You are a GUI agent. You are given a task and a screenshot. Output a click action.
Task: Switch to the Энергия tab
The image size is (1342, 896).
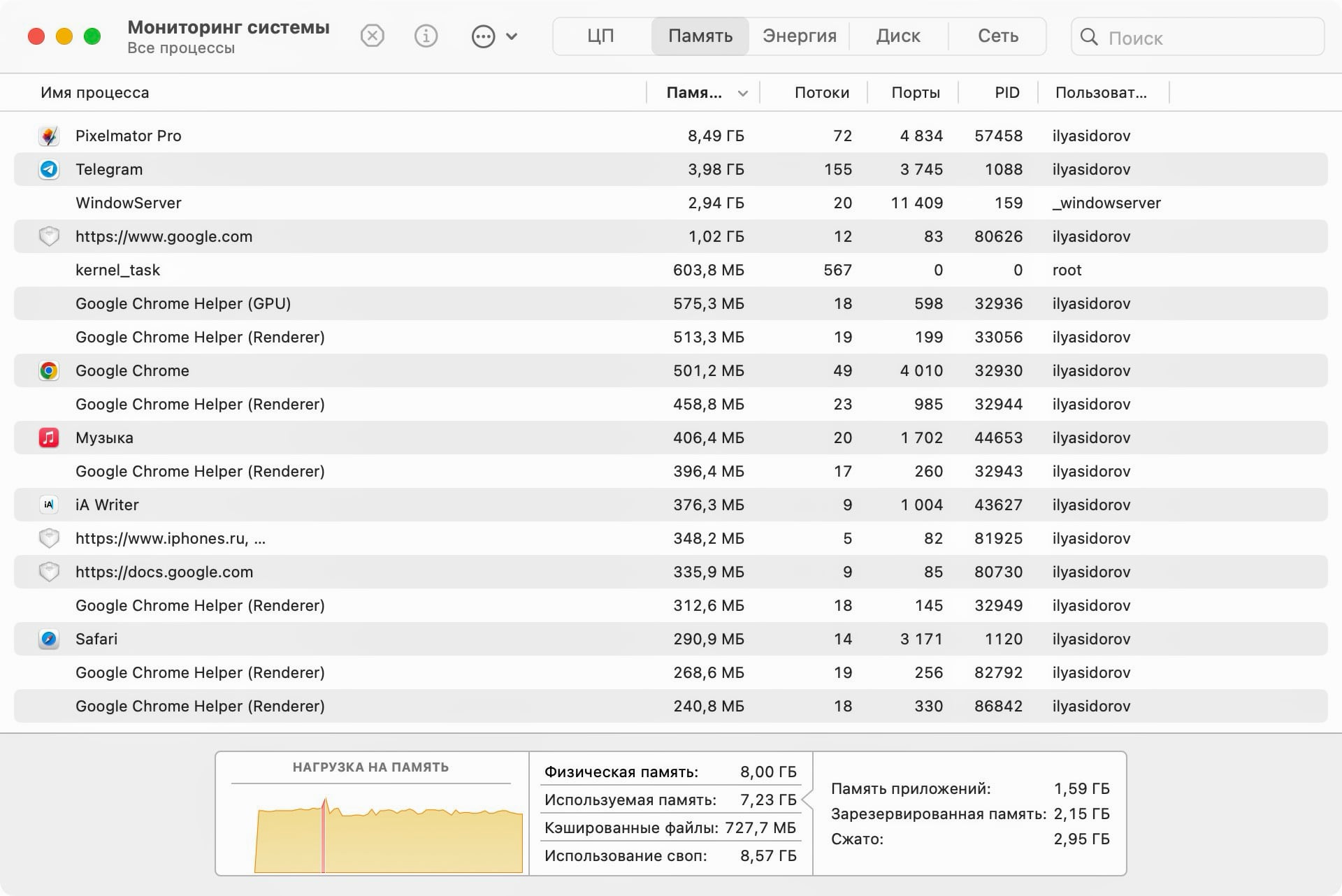pos(799,36)
